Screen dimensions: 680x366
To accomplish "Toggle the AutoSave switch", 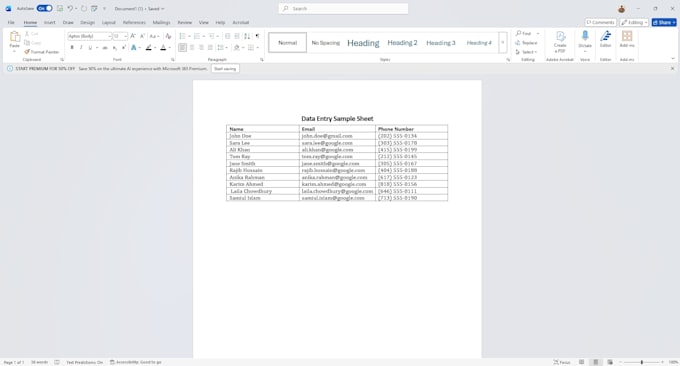I will pos(44,8).
